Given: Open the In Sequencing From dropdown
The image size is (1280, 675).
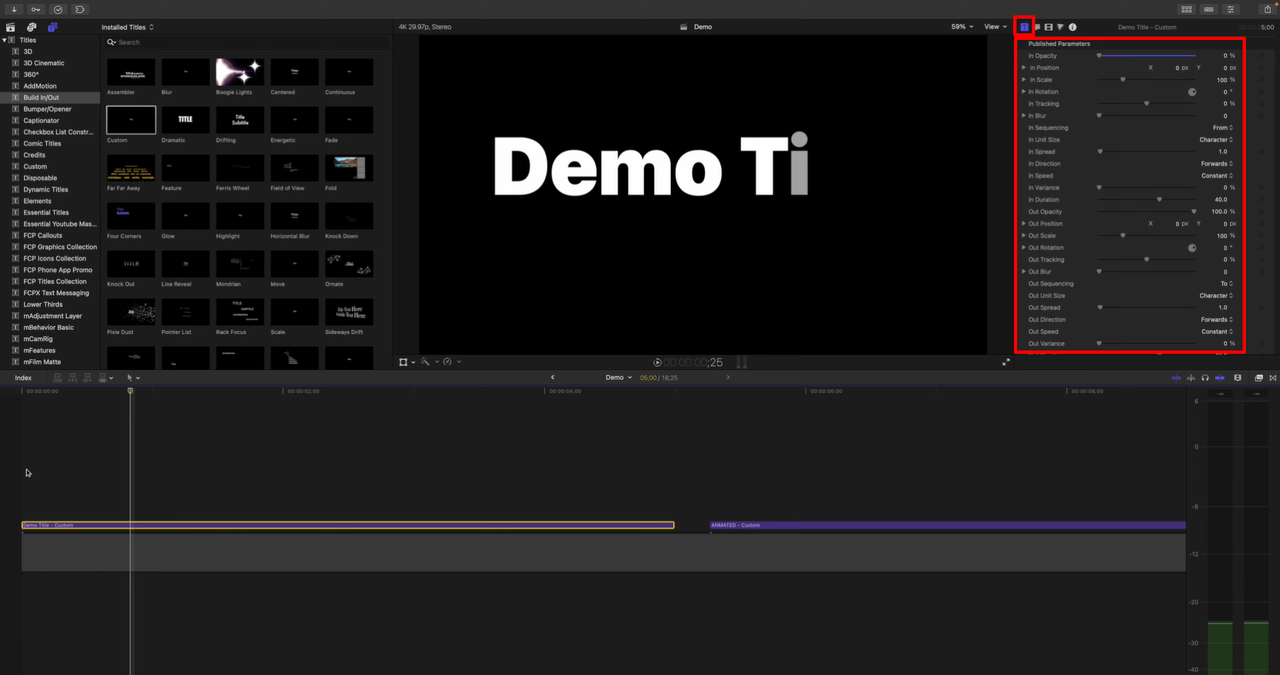Looking at the screenshot, I should tap(1222, 128).
